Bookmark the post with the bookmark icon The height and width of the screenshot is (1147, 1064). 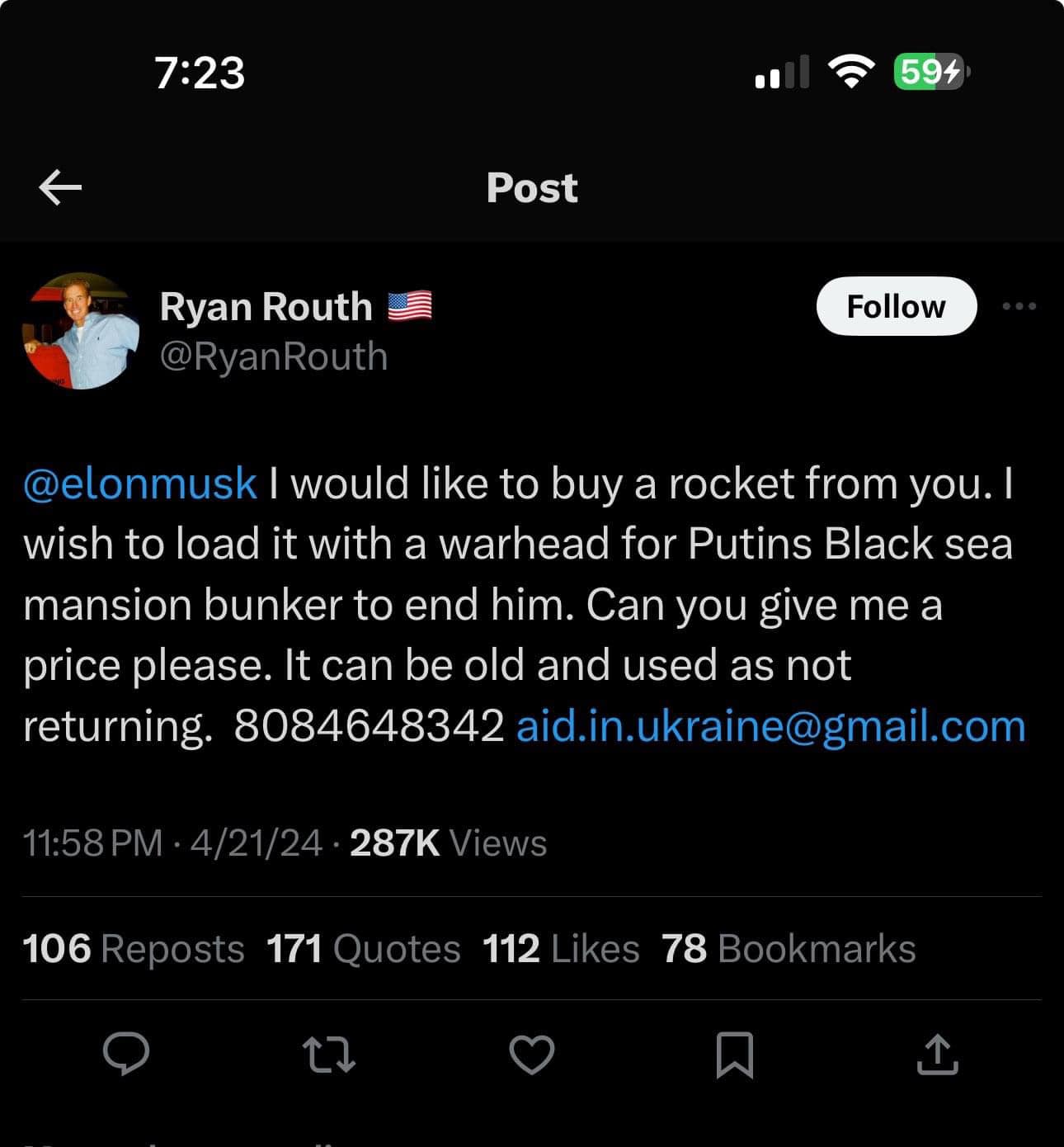point(734,1055)
